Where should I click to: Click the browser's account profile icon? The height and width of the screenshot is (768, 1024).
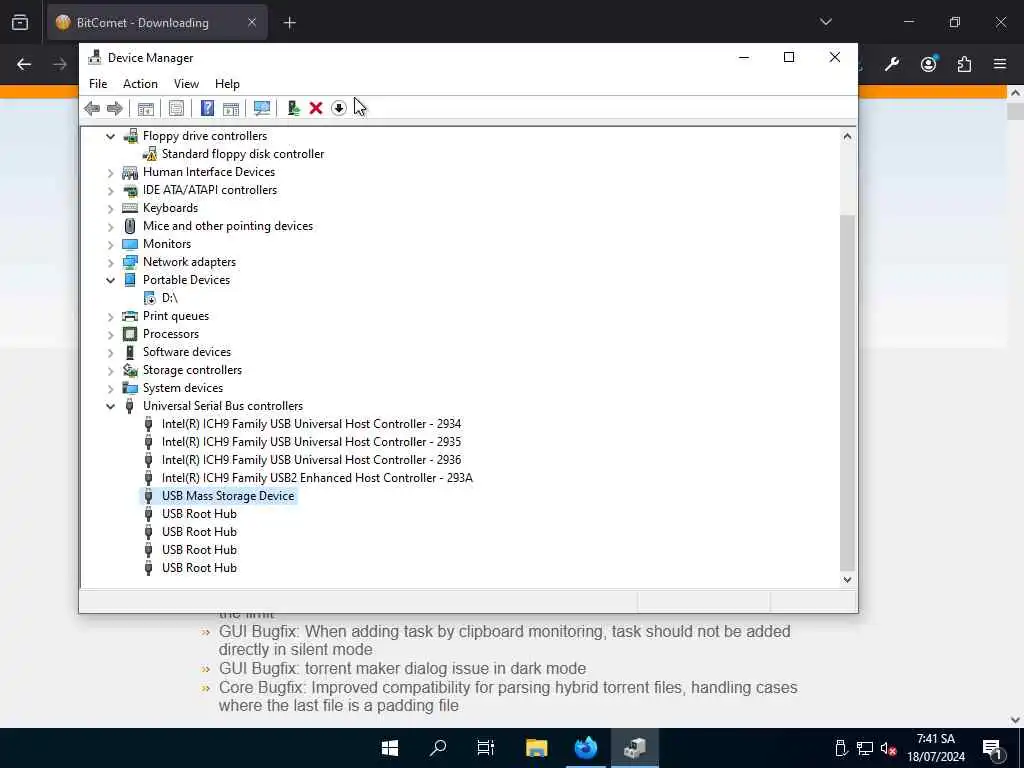click(x=928, y=64)
